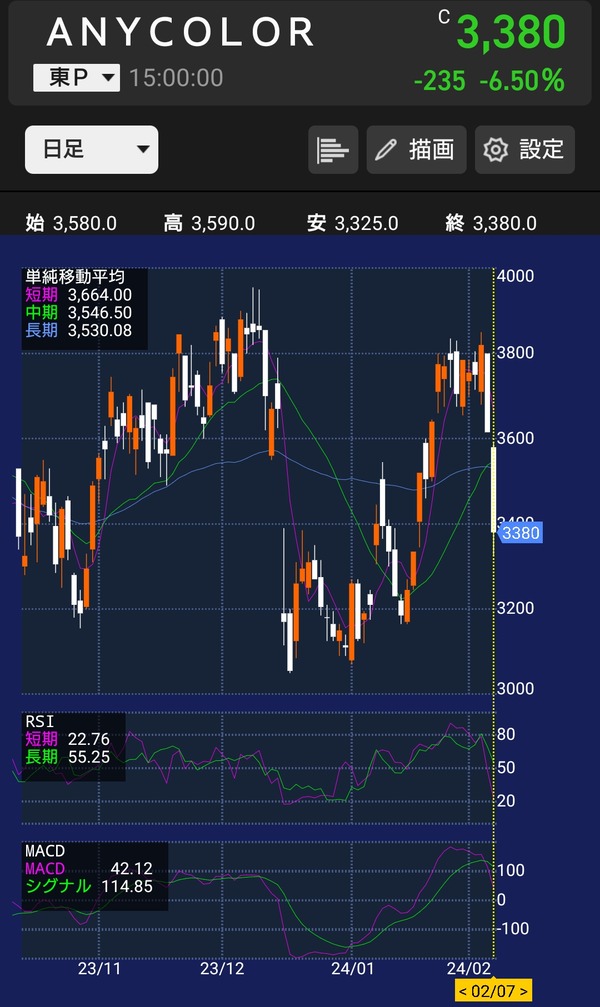600x1007 pixels.
Task: Click the シグナル 114.85 value
Action: [89, 886]
